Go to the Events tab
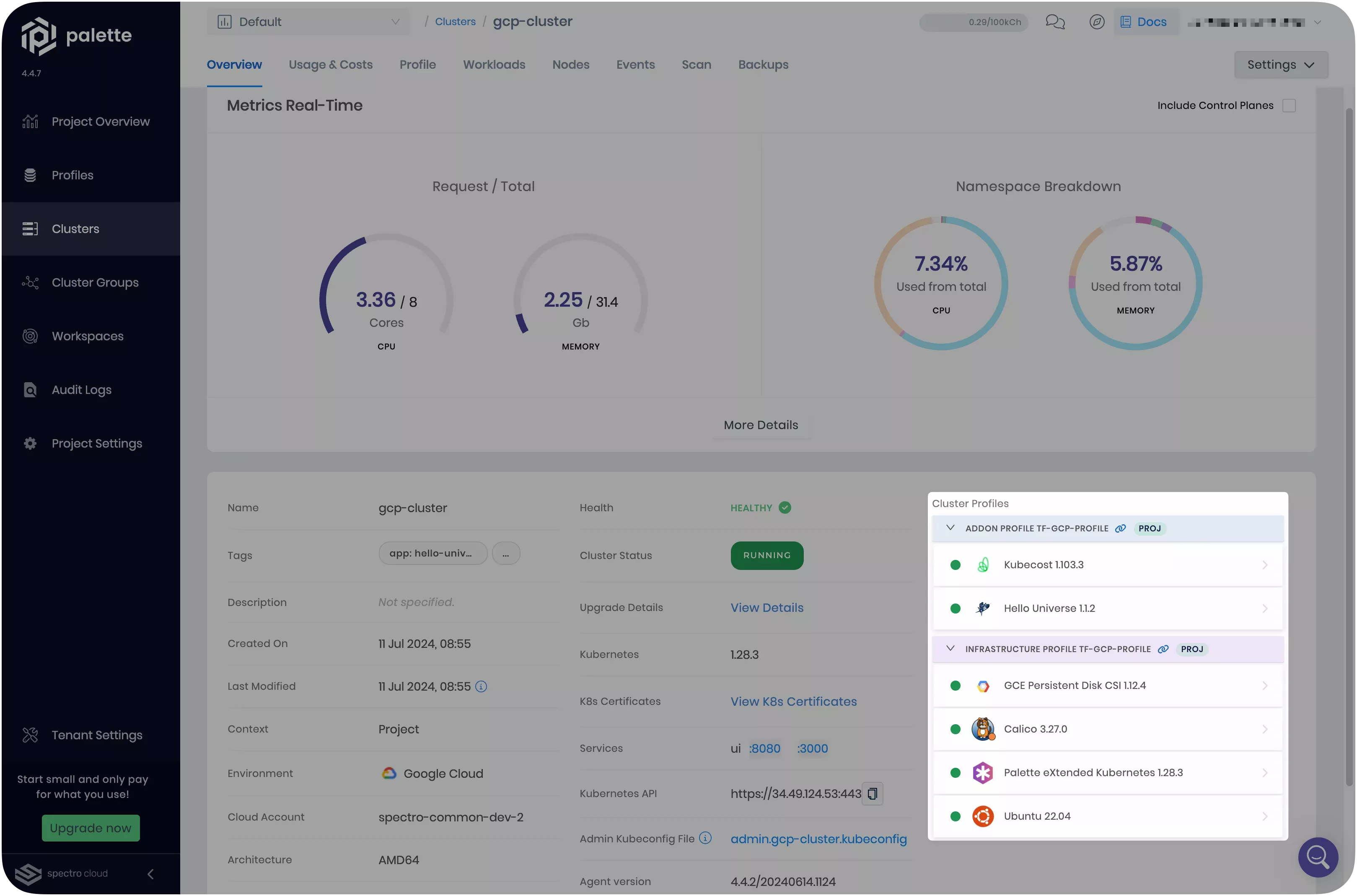Image resolution: width=1357 pixels, height=896 pixels. [x=635, y=65]
